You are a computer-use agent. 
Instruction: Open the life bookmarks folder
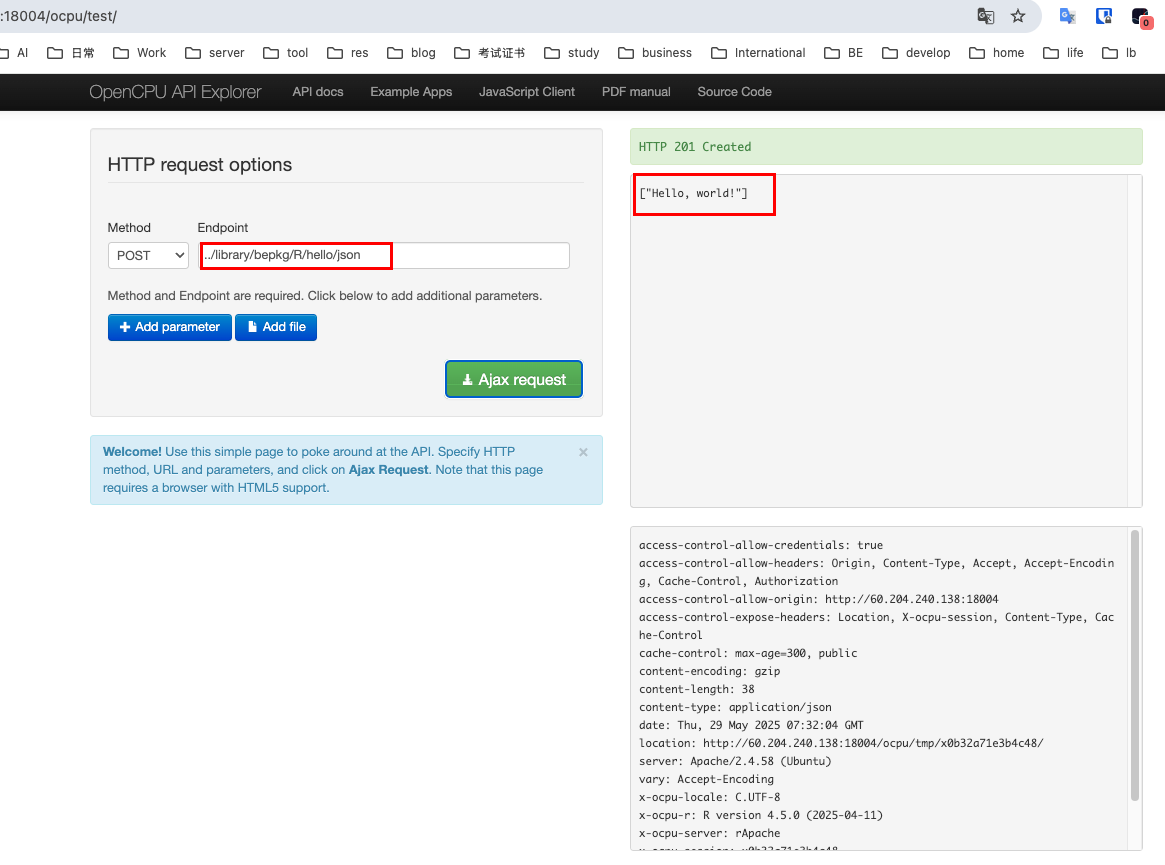[x=1063, y=53]
